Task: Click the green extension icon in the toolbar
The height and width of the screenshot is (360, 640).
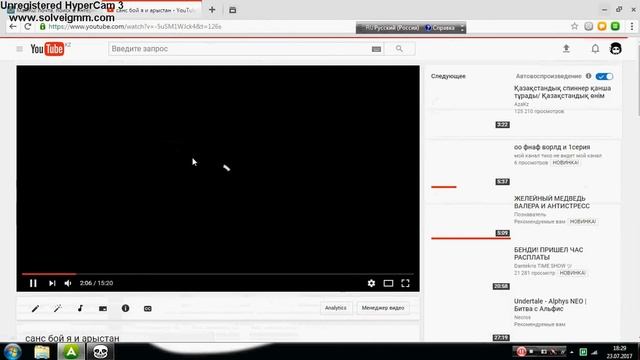Action: 616,27
